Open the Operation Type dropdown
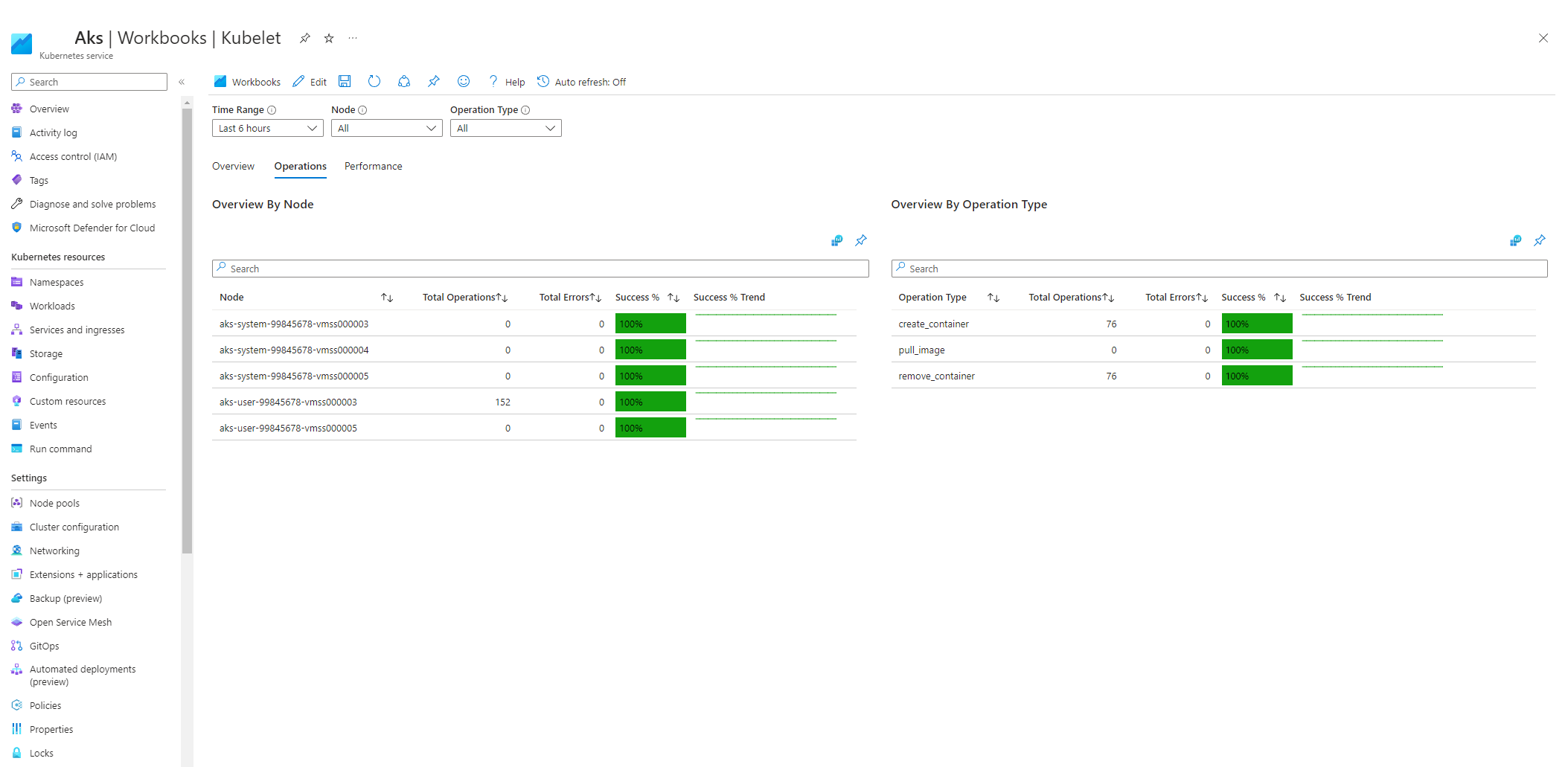The image size is (1568, 767). click(505, 128)
